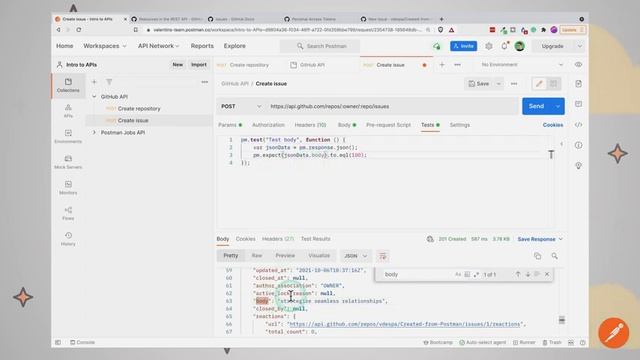
Task: Open the Save Response dropdown
Action: (540, 239)
